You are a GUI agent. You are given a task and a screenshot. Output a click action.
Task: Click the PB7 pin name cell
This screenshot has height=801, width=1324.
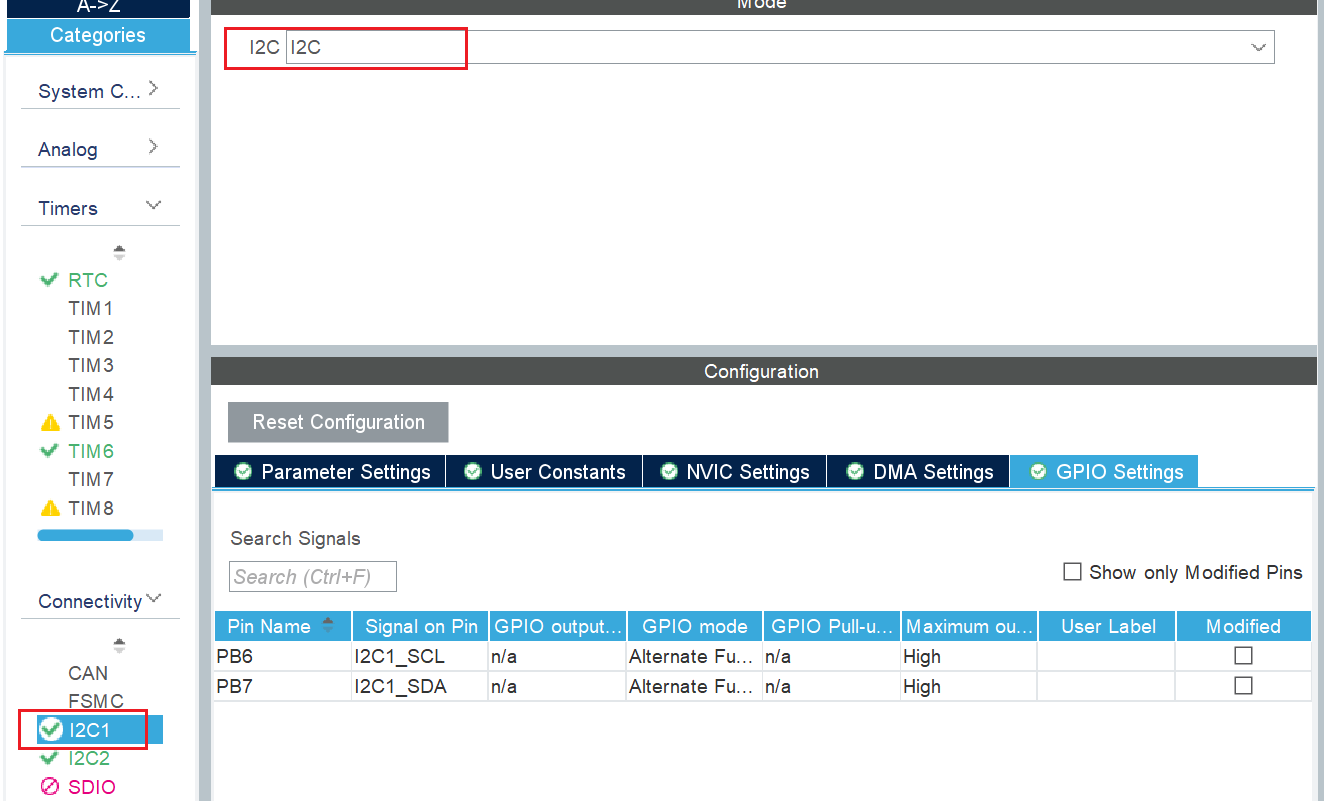pos(283,687)
